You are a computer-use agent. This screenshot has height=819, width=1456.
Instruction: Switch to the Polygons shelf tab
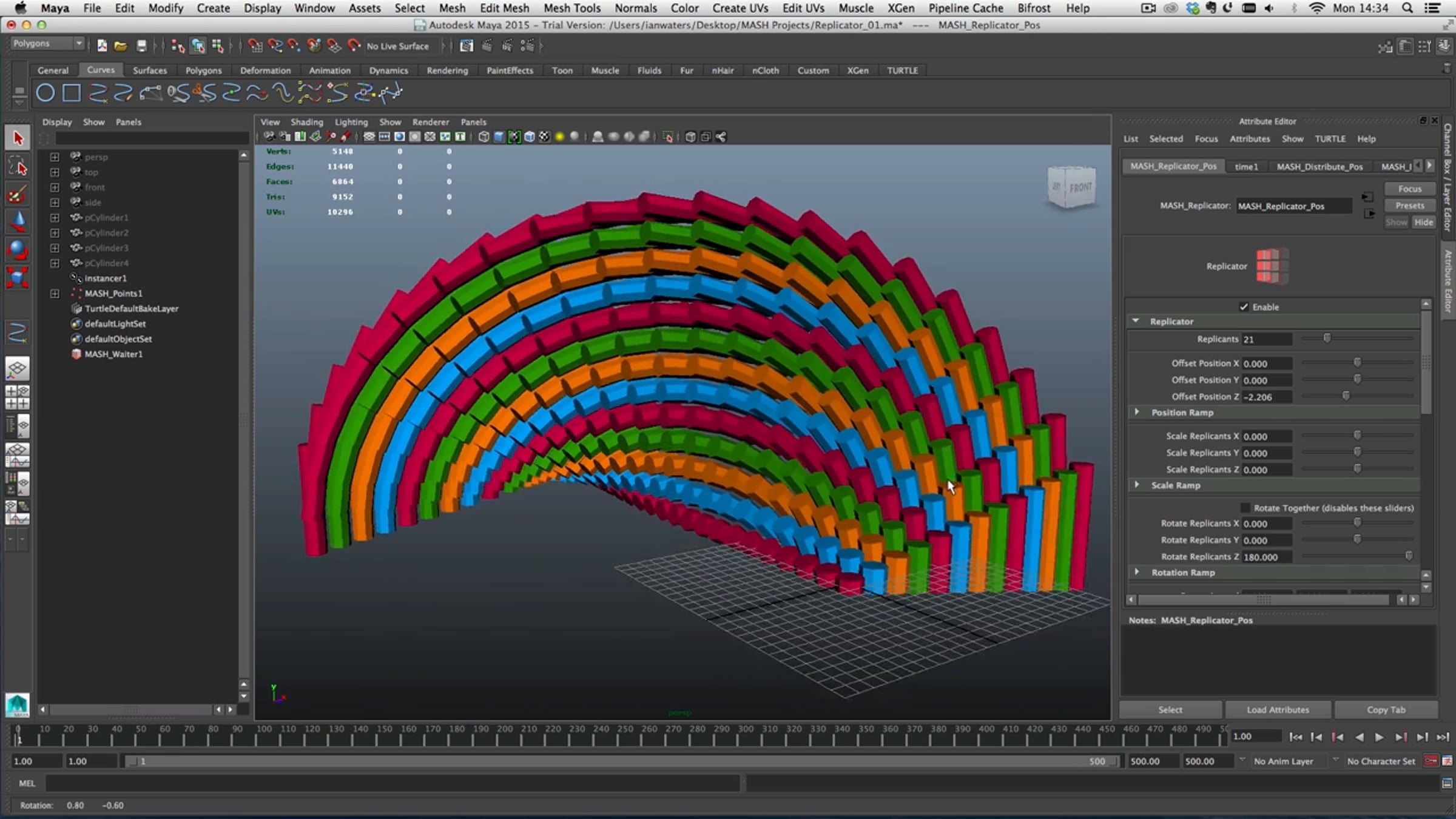coord(203,70)
